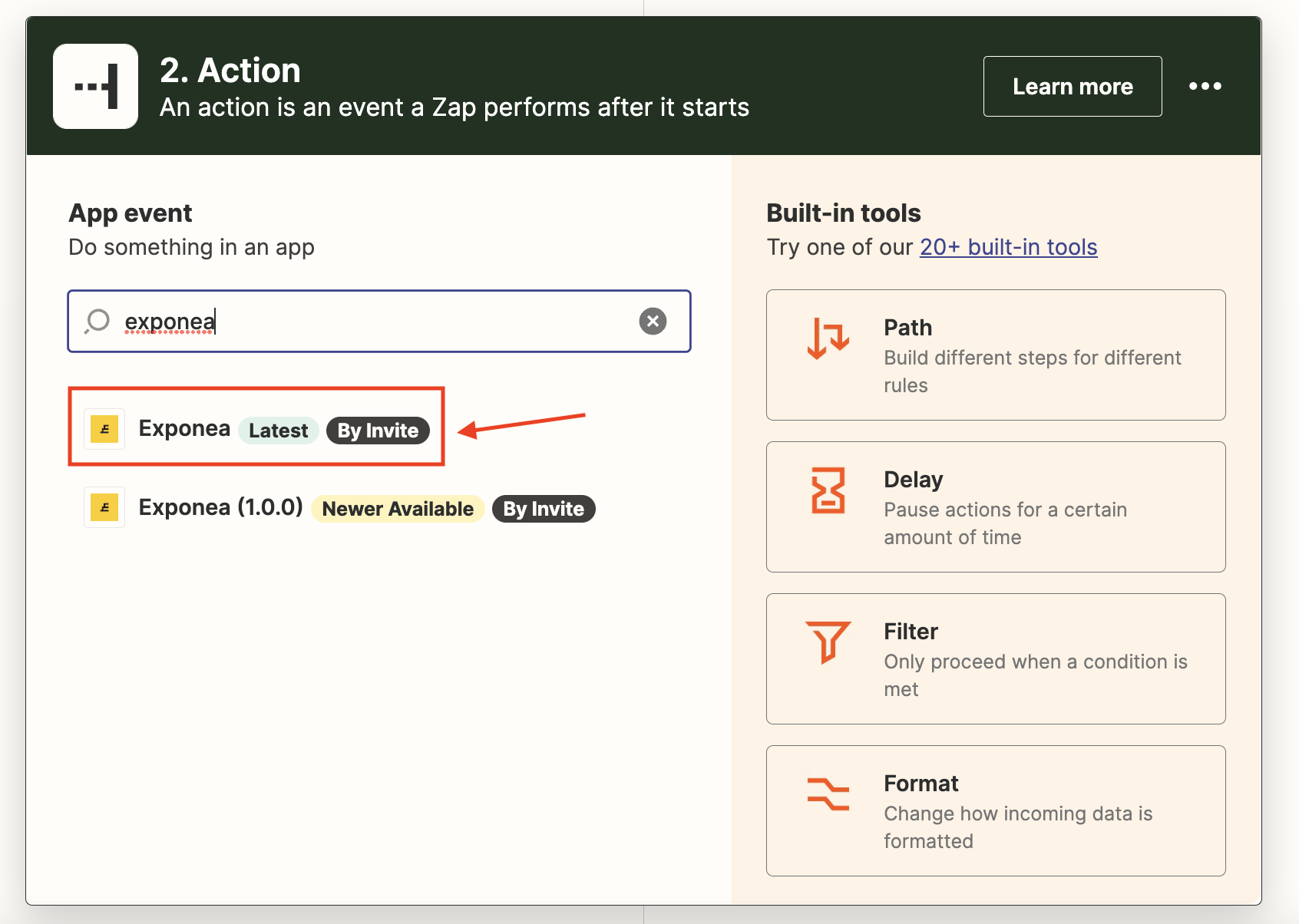Choose the Delay built-in tool card
This screenshot has height=924, width=1299.
996,507
